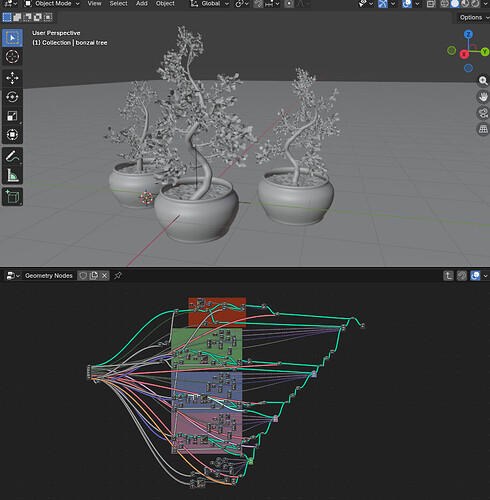
Task: Click the green Y axis gizmo ball
Action: coord(485,52)
